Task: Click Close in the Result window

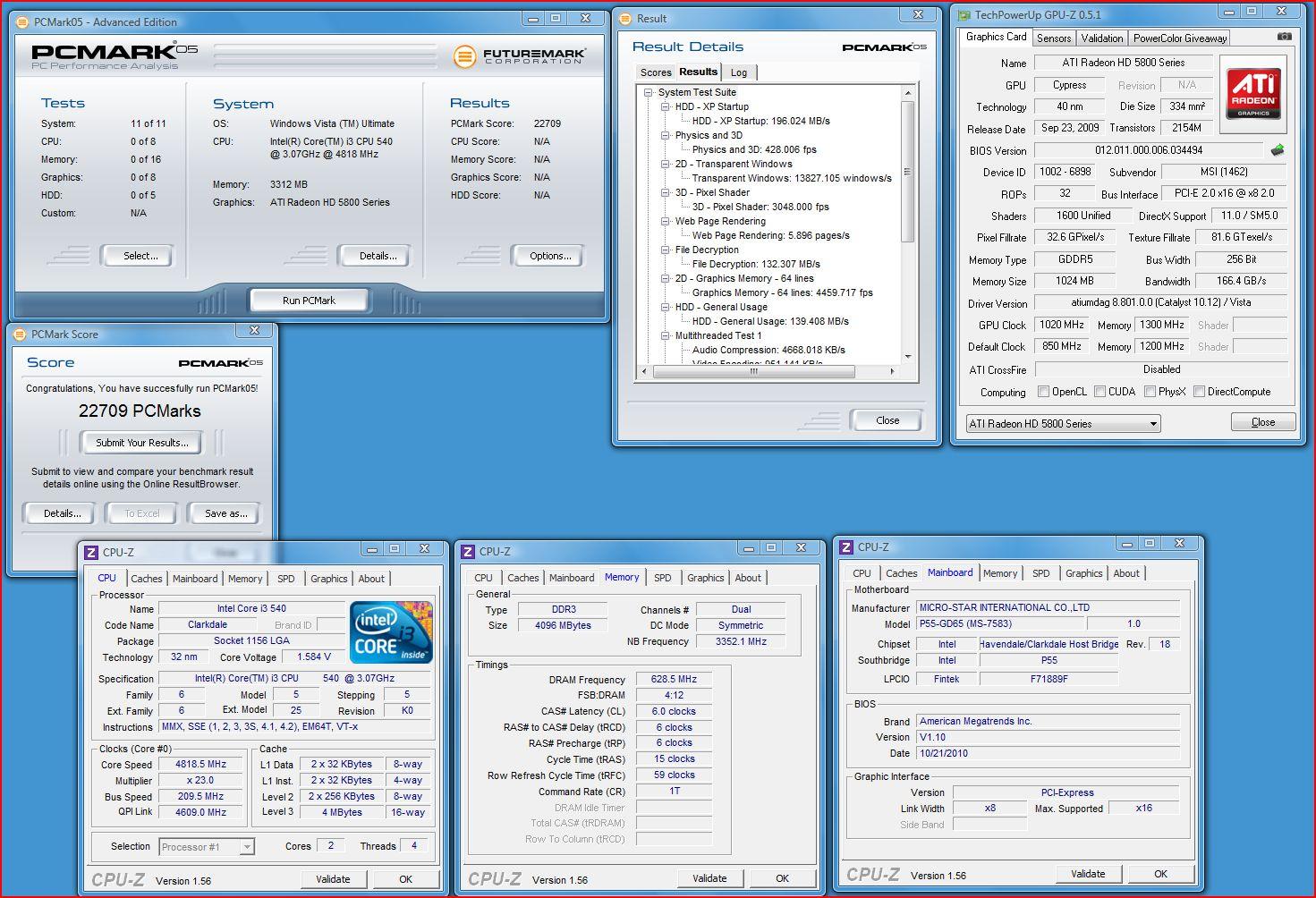Action: click(887, 420)
